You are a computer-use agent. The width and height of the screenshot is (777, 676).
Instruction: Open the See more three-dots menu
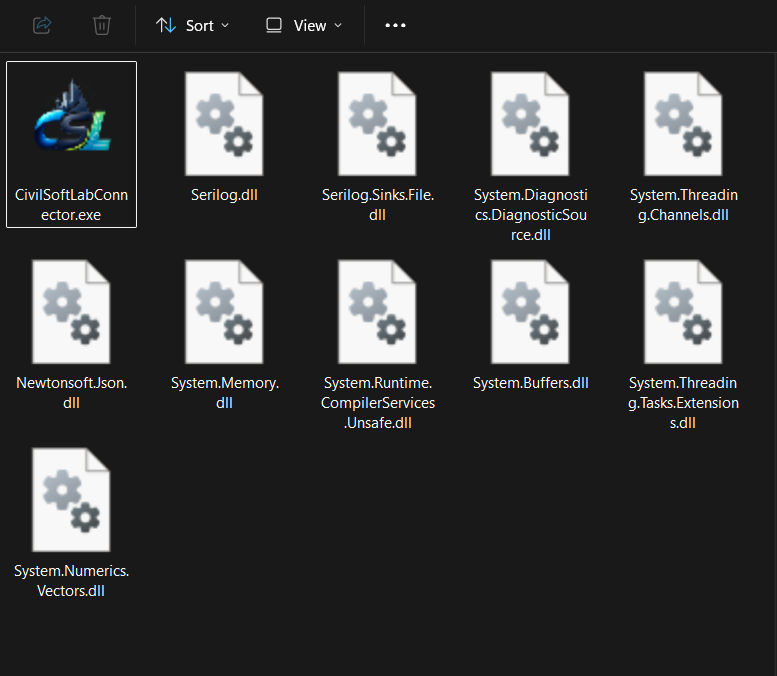pos(395,25)
